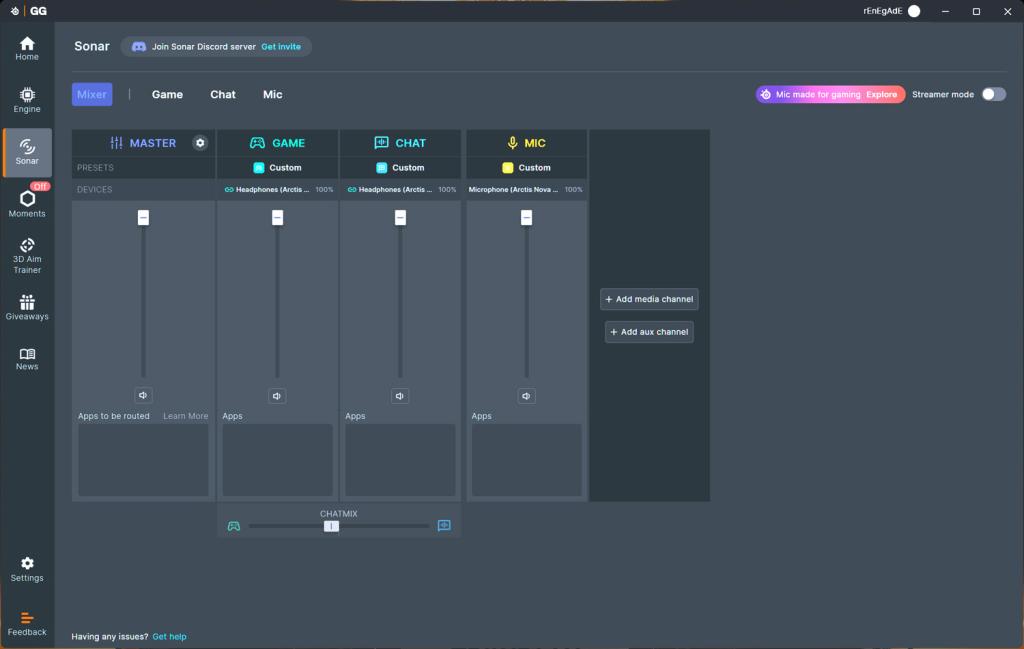Mute the Game channel
This screenshot has width=1024, height=649.
point(277,396)
